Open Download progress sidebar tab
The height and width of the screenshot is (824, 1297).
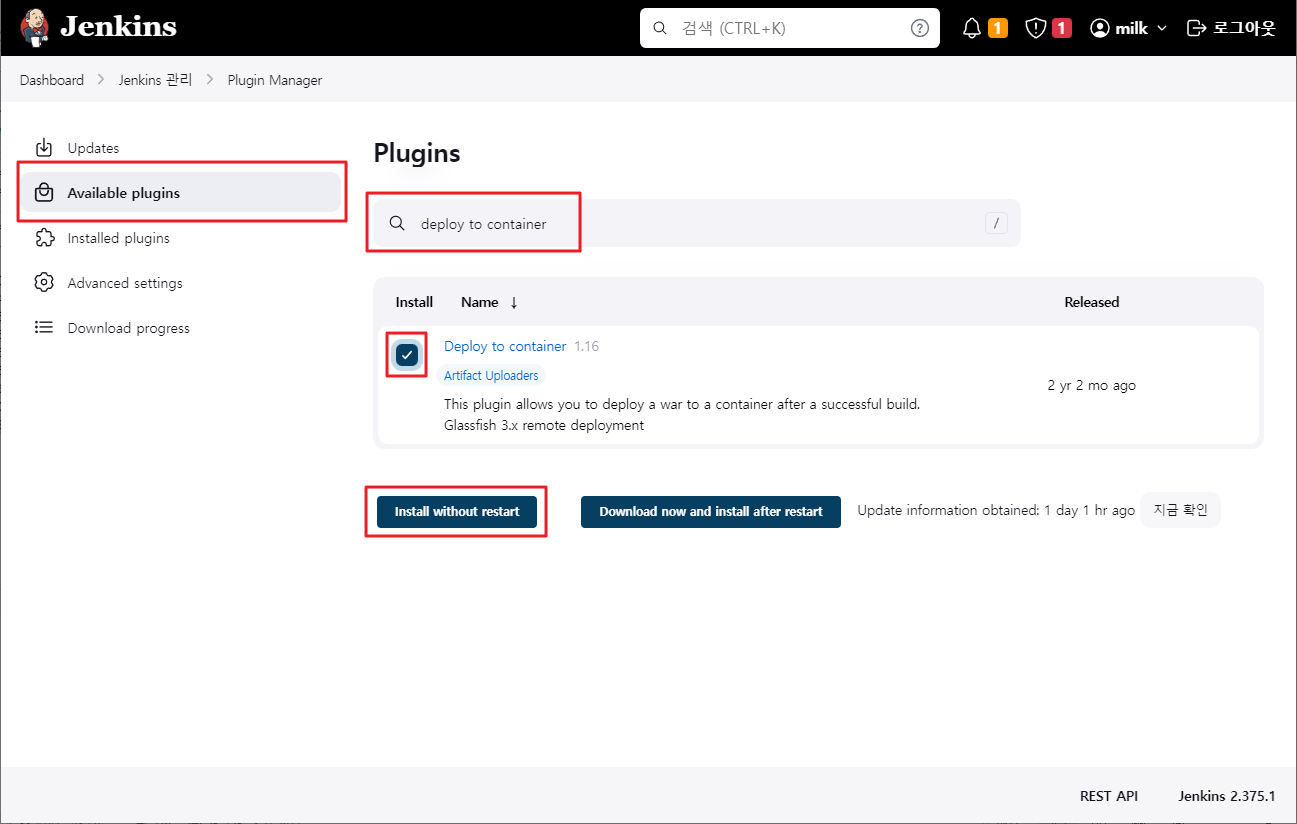point(182,328)
